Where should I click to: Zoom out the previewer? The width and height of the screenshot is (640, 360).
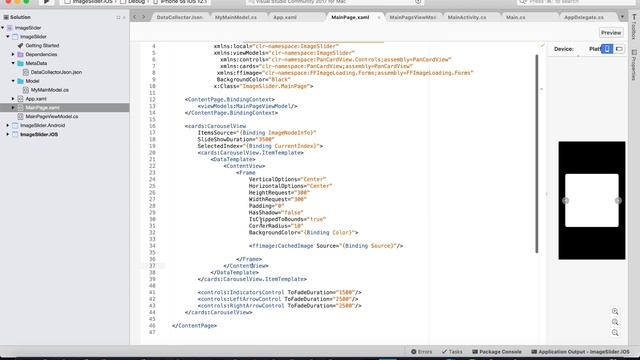pyautogui.click(x=615, y=333)
